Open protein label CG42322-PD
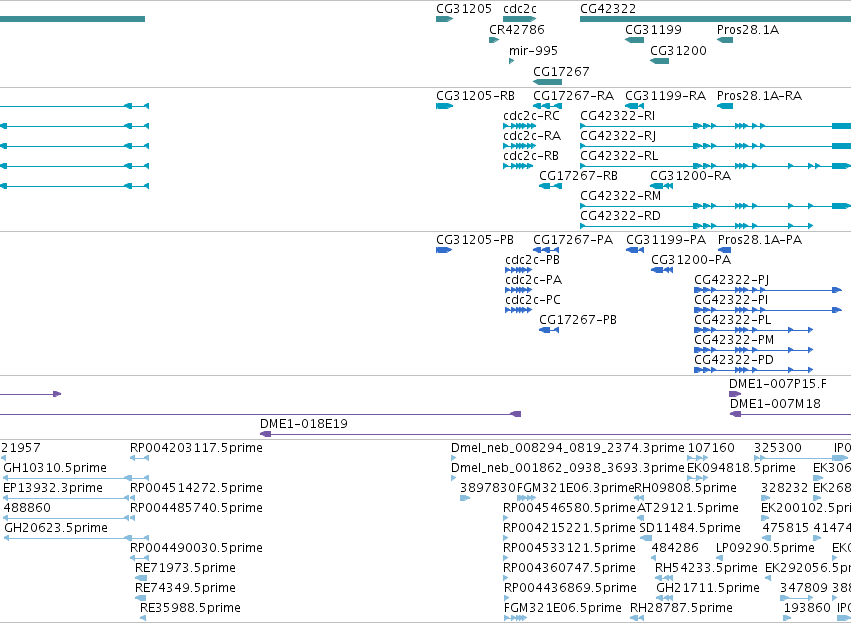The height and width of the screenshot is (623, 851). point(734,361)
